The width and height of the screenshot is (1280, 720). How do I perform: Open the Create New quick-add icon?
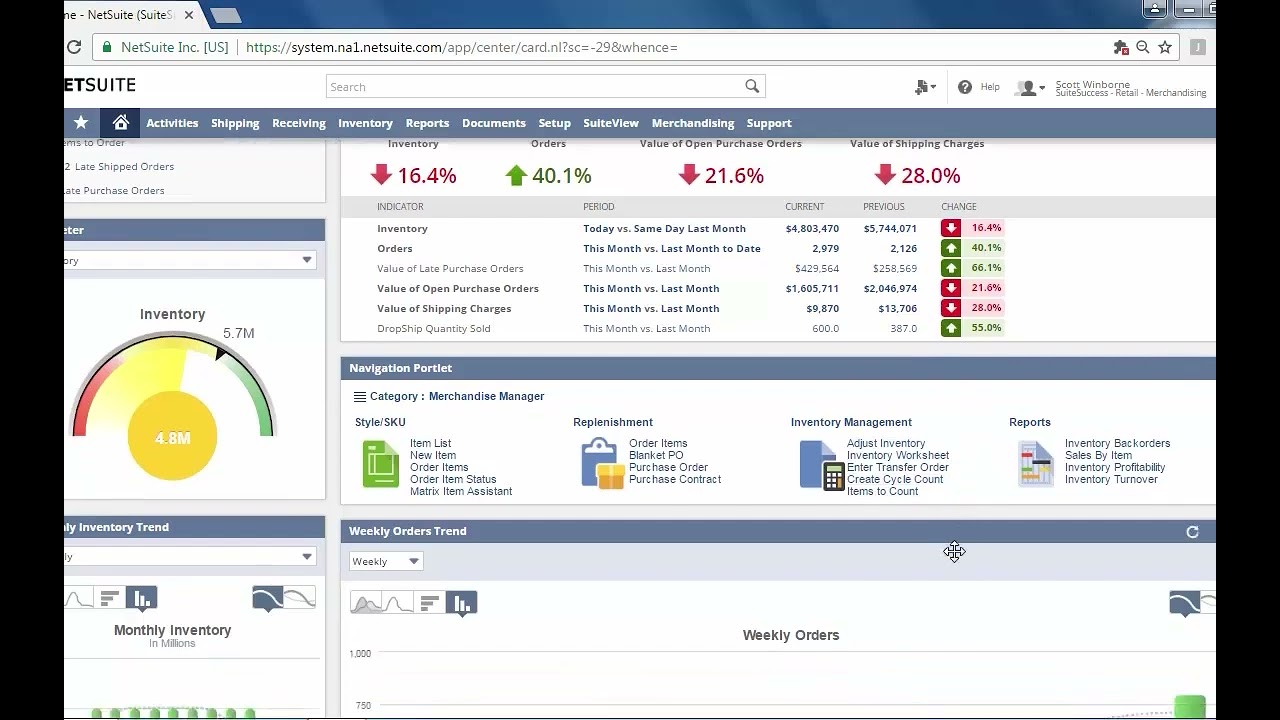click(x=925, y=87)
